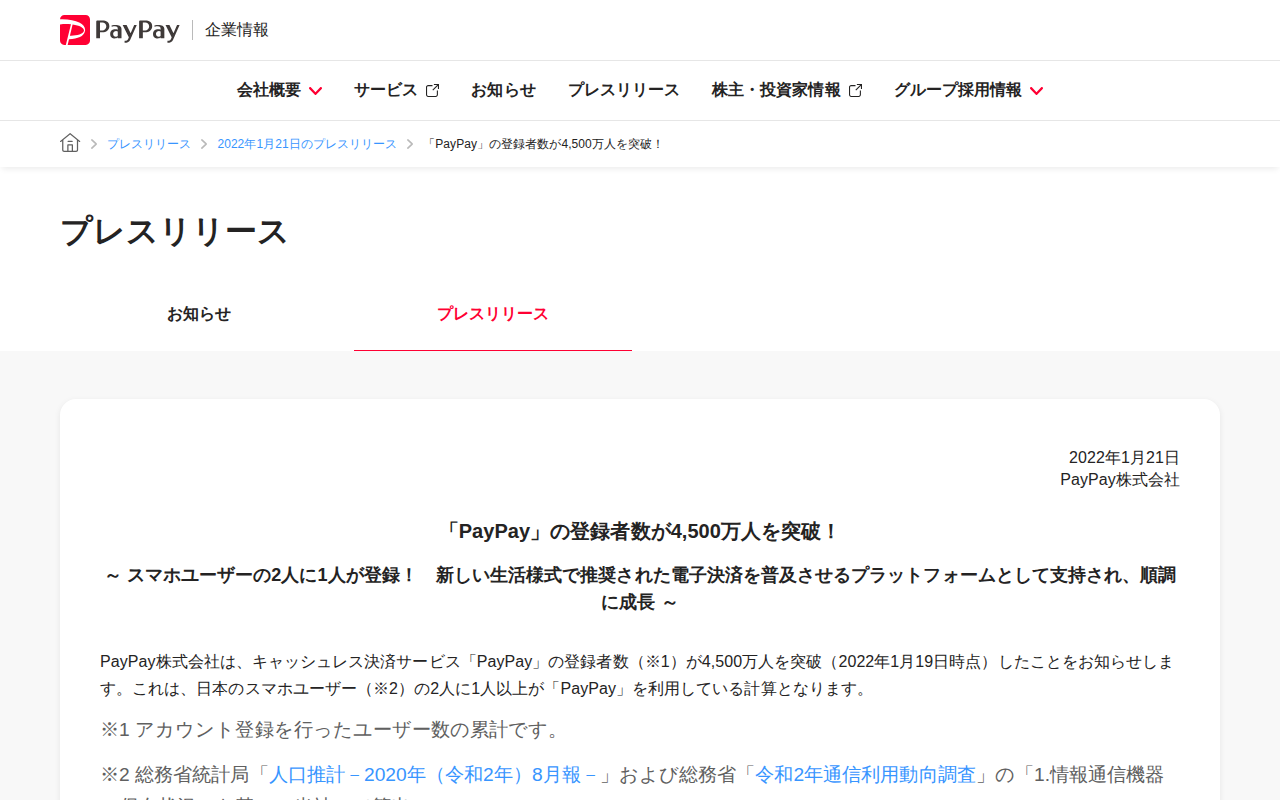Expand the グループ採用情報 dropdown chevron
Viewport: 1280px width, 800px height.
(1037, 91)
